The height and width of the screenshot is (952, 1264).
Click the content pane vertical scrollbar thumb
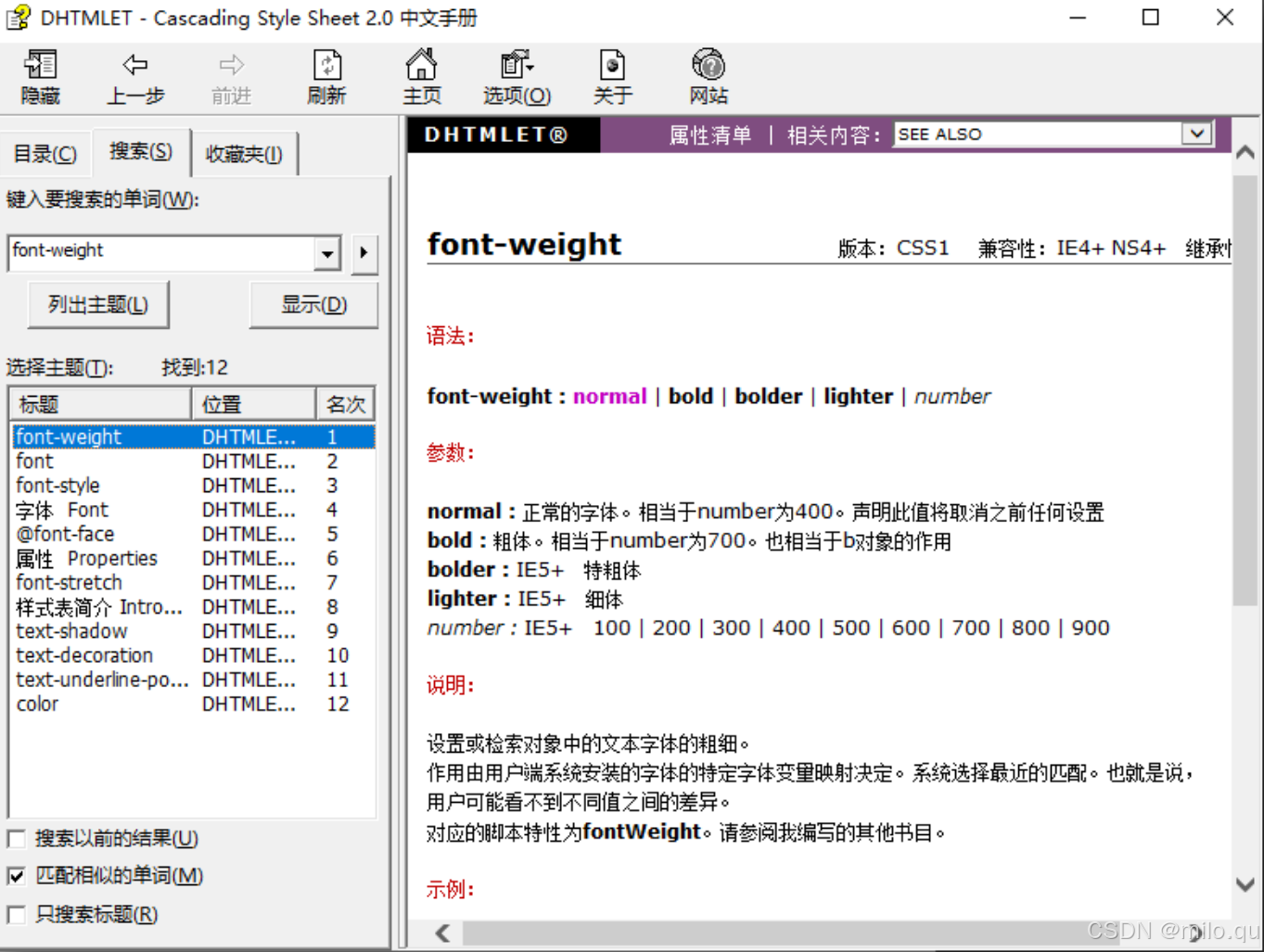click(1245, 389)
